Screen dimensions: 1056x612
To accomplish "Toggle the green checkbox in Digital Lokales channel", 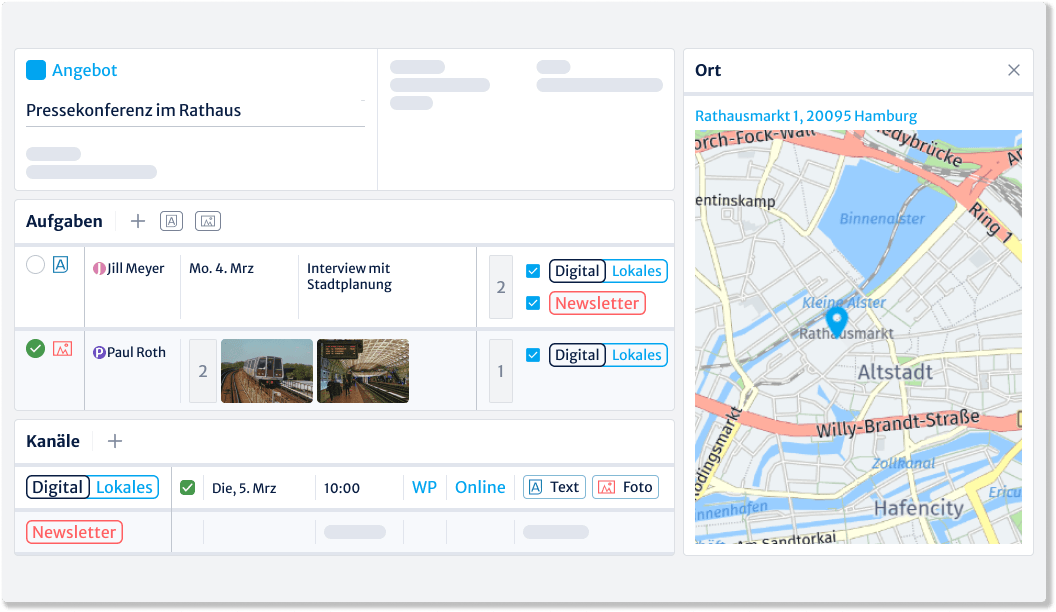I will click(187, 488).
